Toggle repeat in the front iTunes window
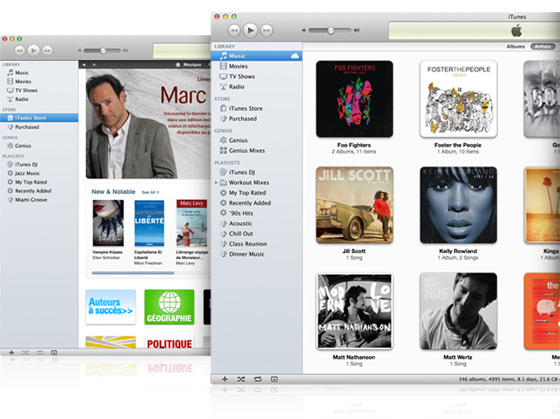This screenshot has height=419, width=560. click(258, 379)
